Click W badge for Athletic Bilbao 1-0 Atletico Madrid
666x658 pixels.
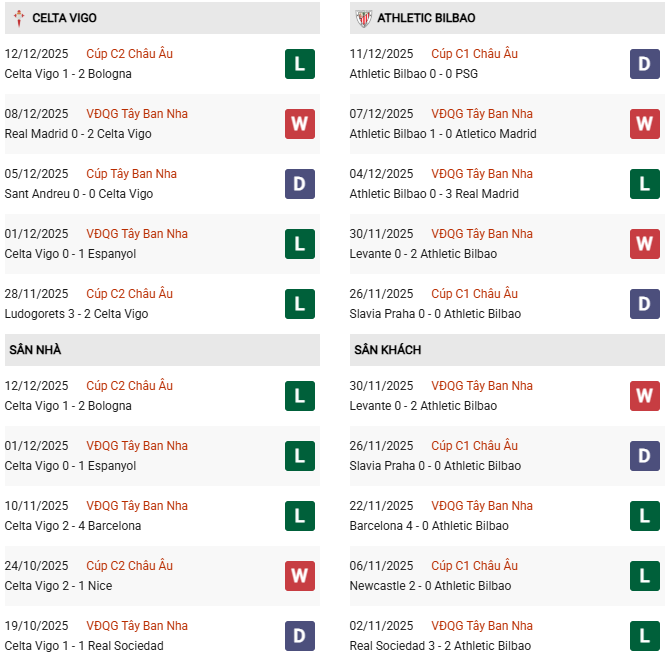pos(645,124)
